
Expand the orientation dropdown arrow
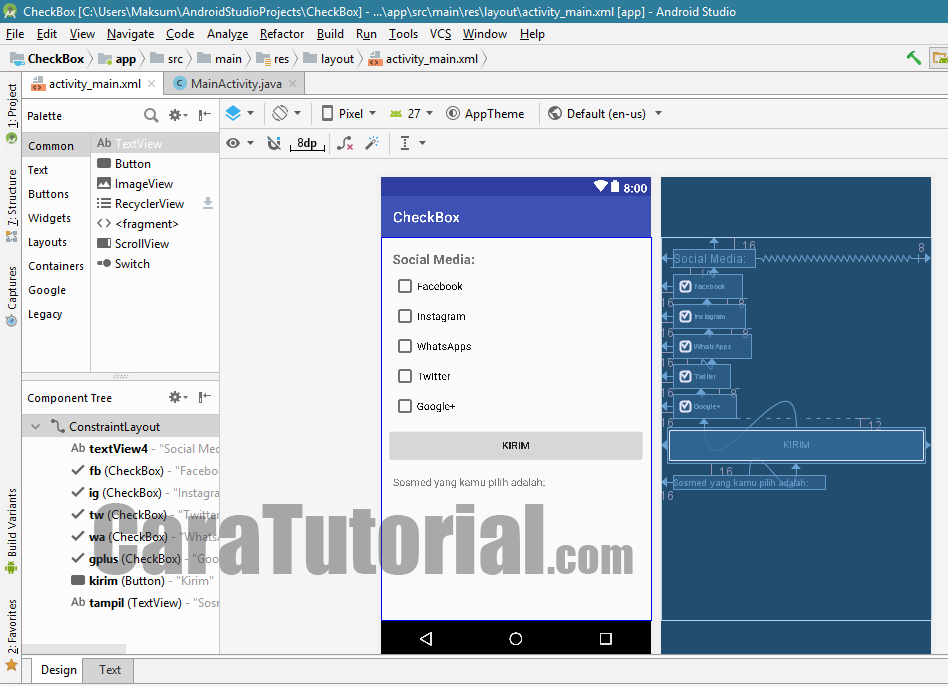pos(297,113)
